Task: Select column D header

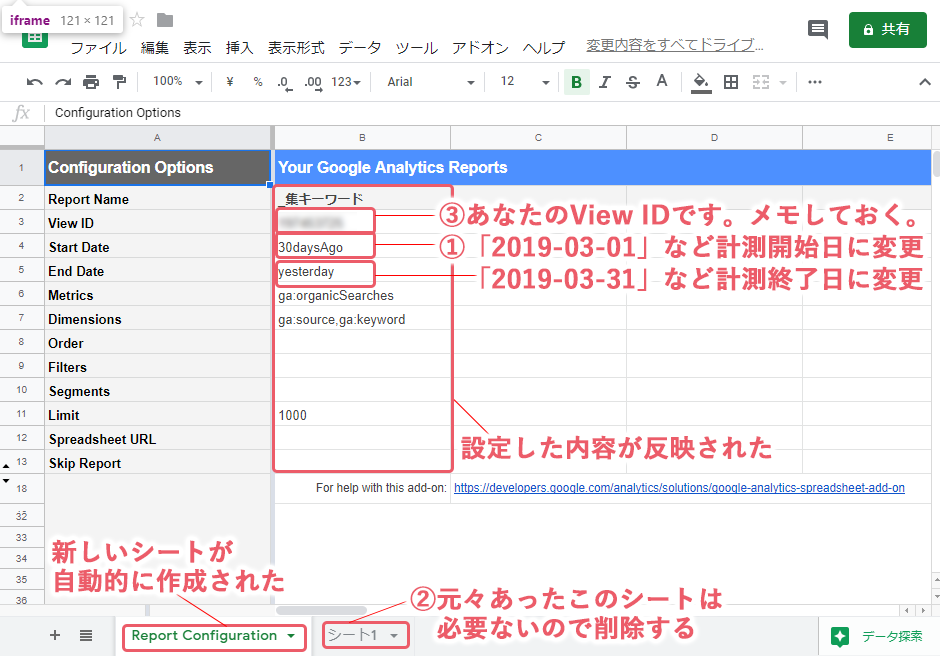Action: click(714, 137)
